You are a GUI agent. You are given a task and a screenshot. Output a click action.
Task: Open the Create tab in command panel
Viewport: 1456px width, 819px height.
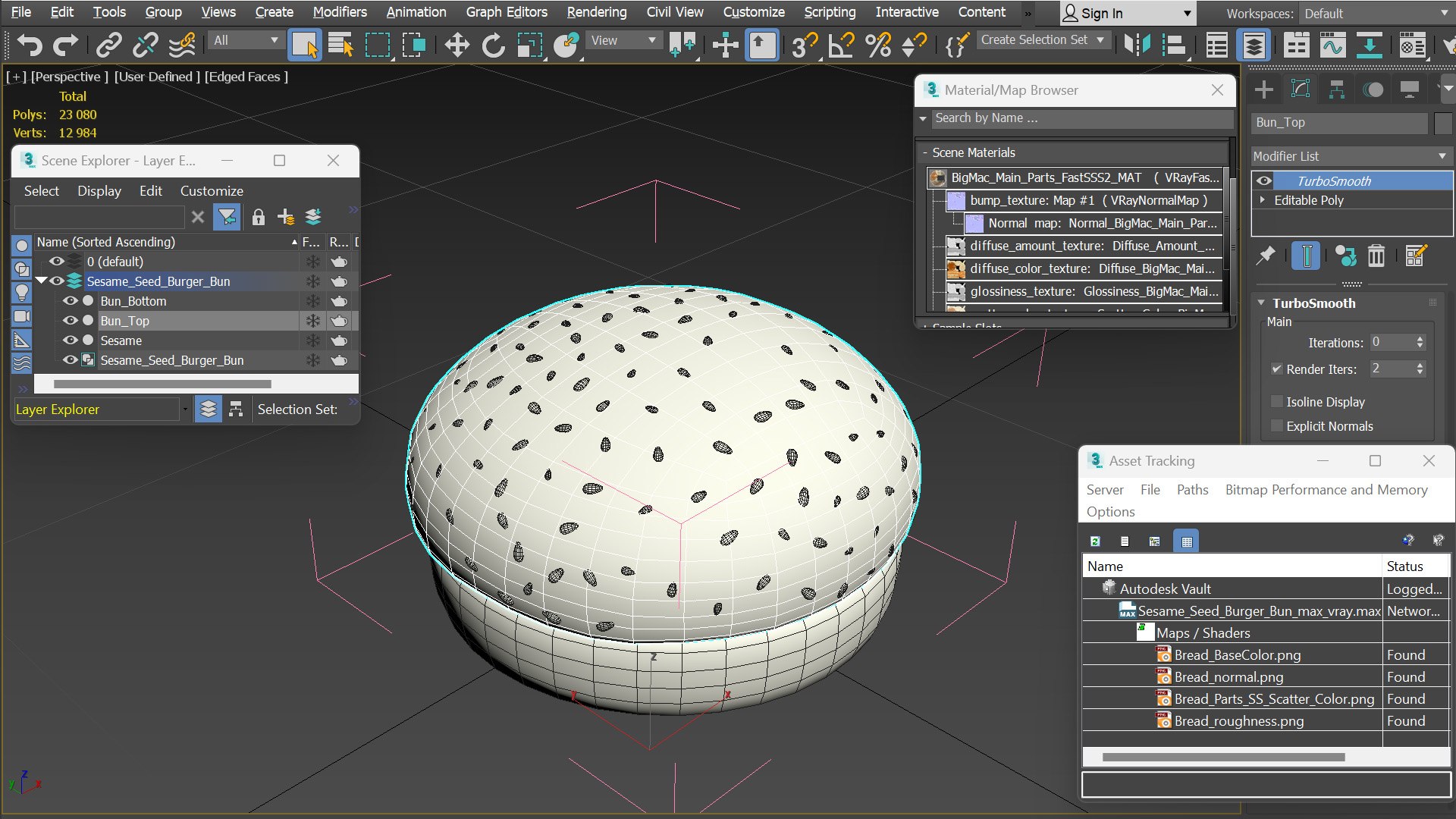[1264, 89]
